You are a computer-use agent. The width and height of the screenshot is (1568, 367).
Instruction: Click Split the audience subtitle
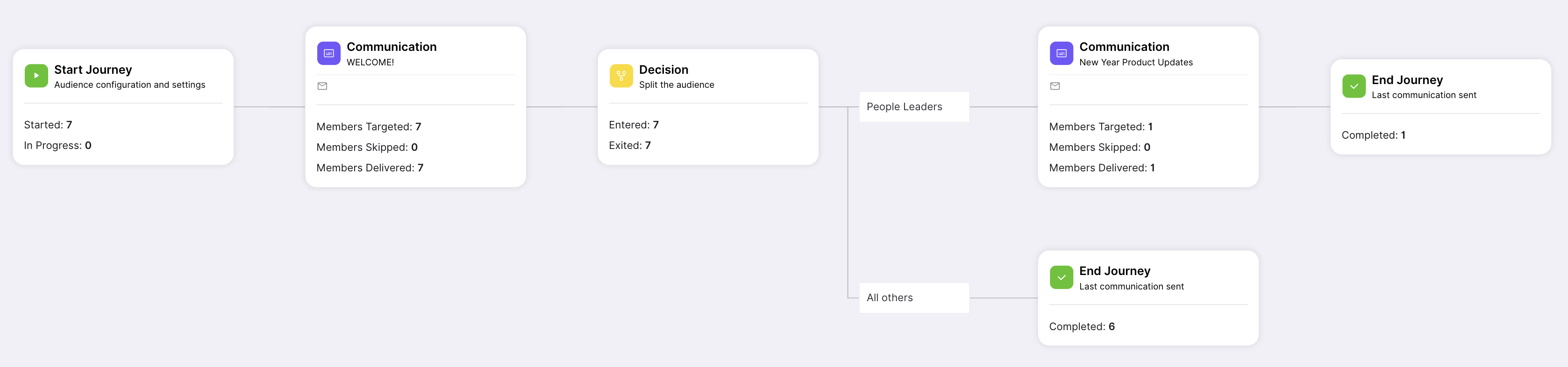pos(676,85)
